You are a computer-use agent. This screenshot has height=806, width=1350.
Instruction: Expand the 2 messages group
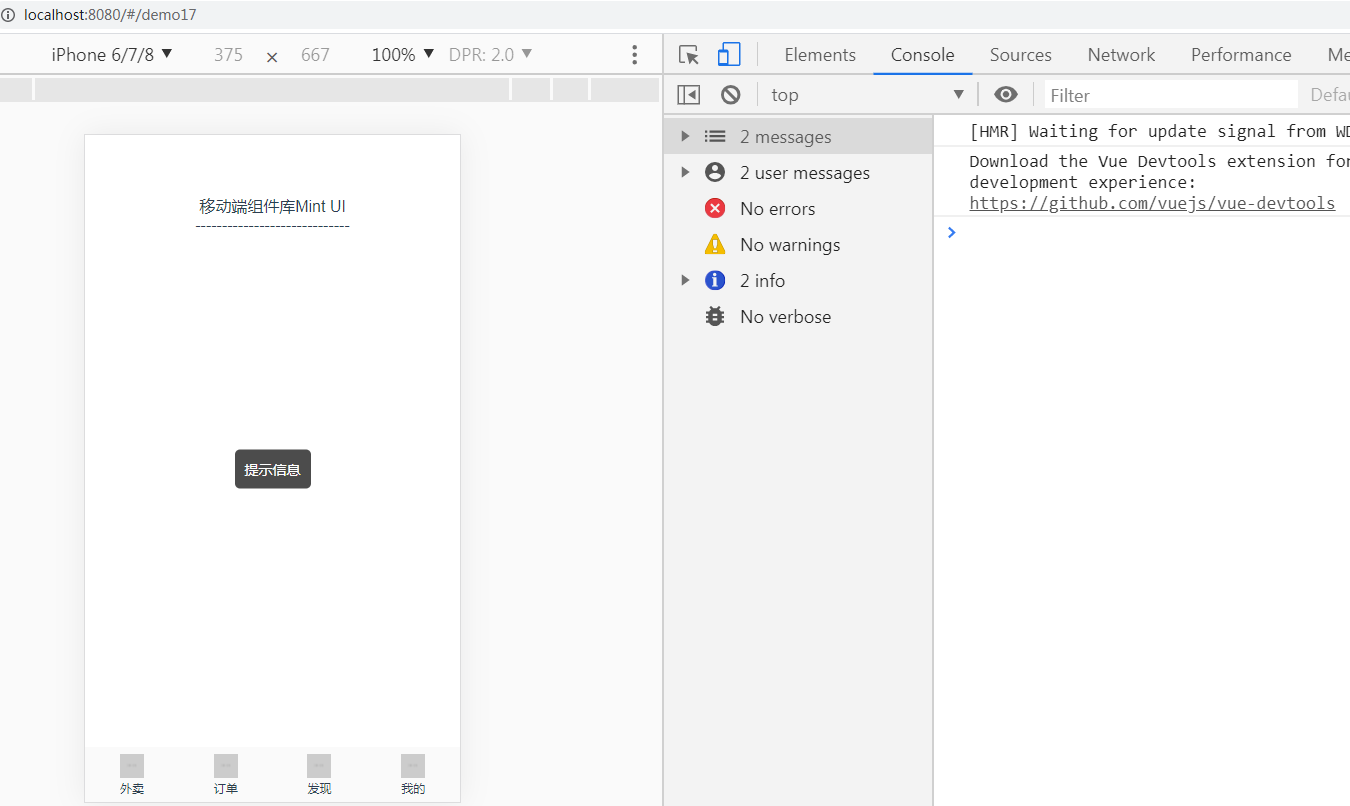[x=685, y=136]
